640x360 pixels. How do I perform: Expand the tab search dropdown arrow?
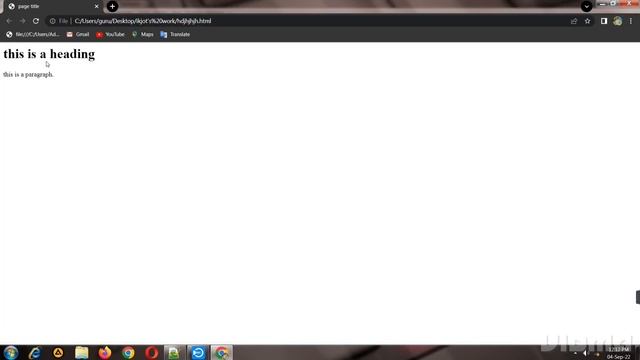[x=587, y=6]
